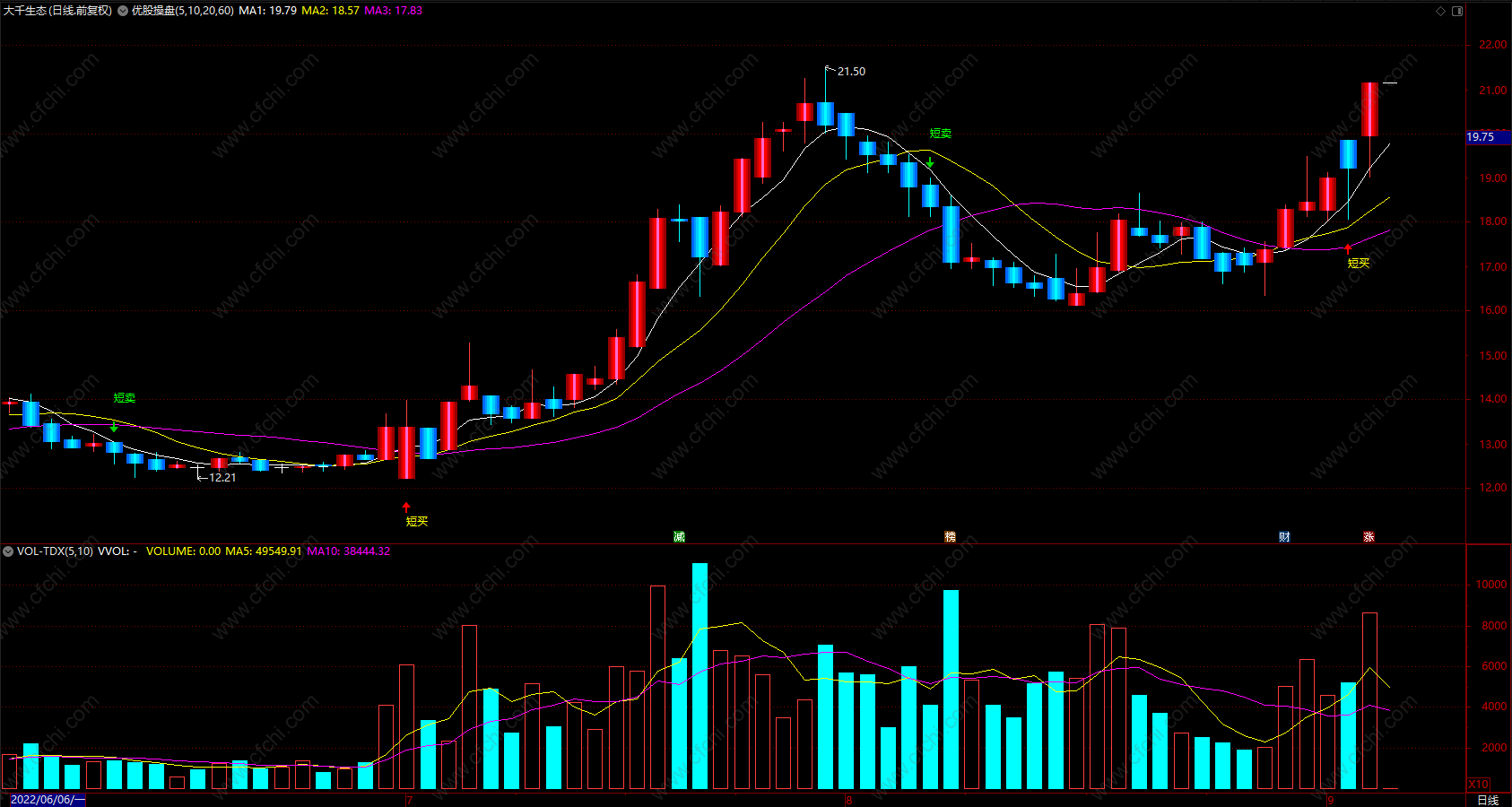Click the VOLUME: 0.00 label

183,551
